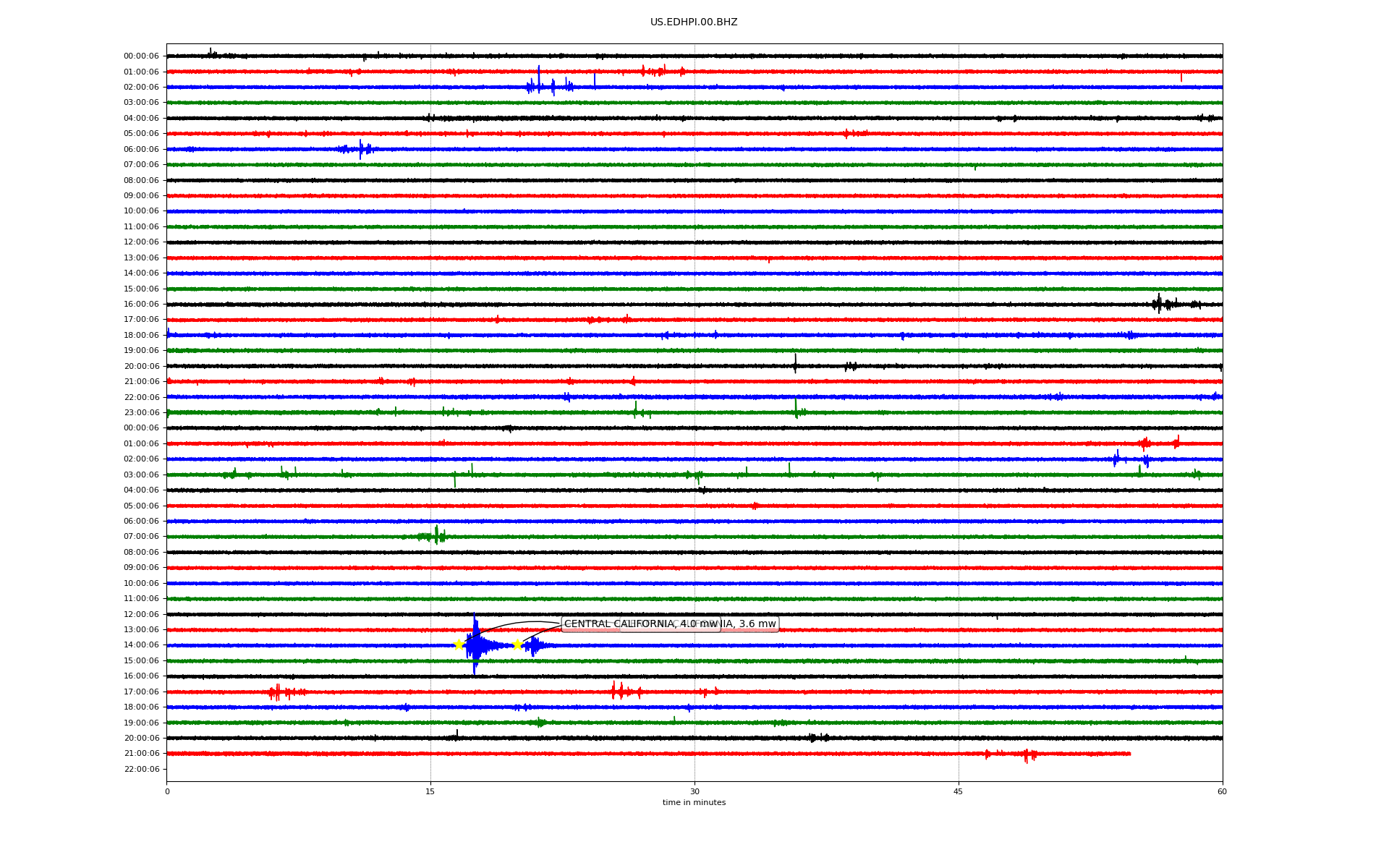Click the 60 tick label on x-axis
Image resolution: width=1389 pixels, height=868 pixels.
[x=1221, y=791]
